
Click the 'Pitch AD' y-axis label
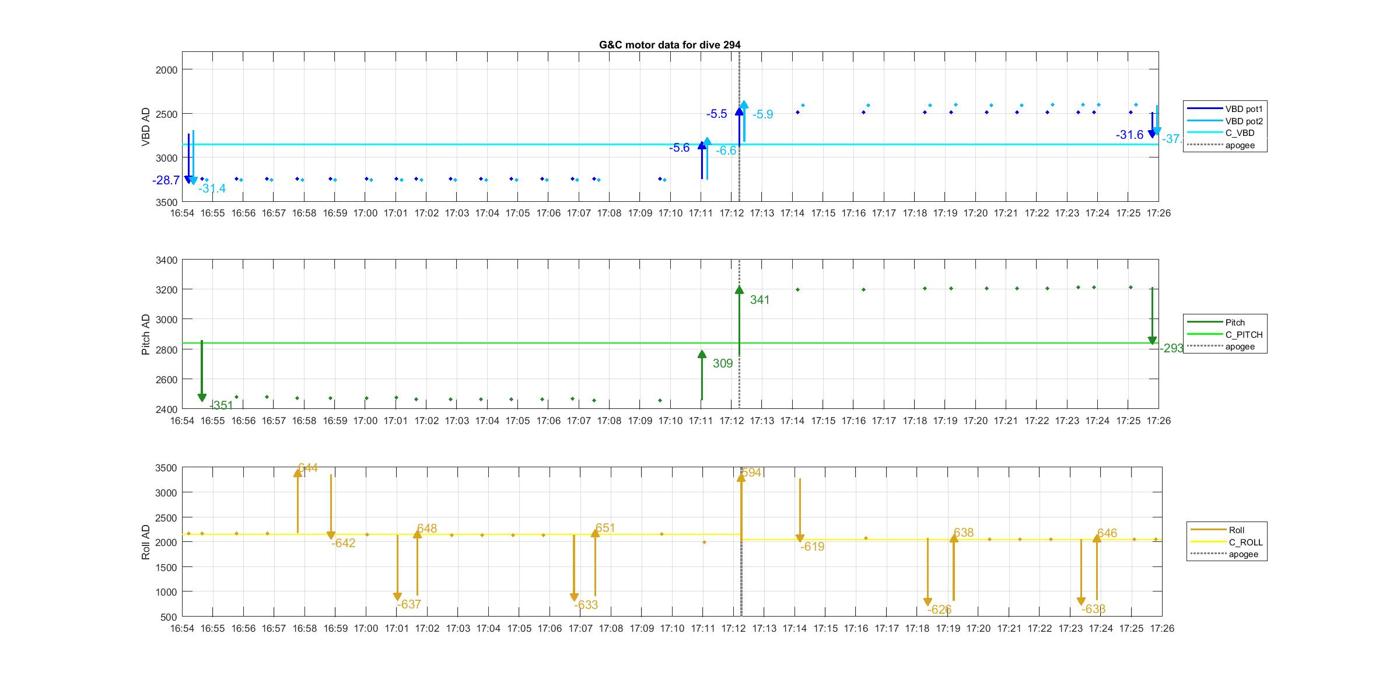pos(146,335)
